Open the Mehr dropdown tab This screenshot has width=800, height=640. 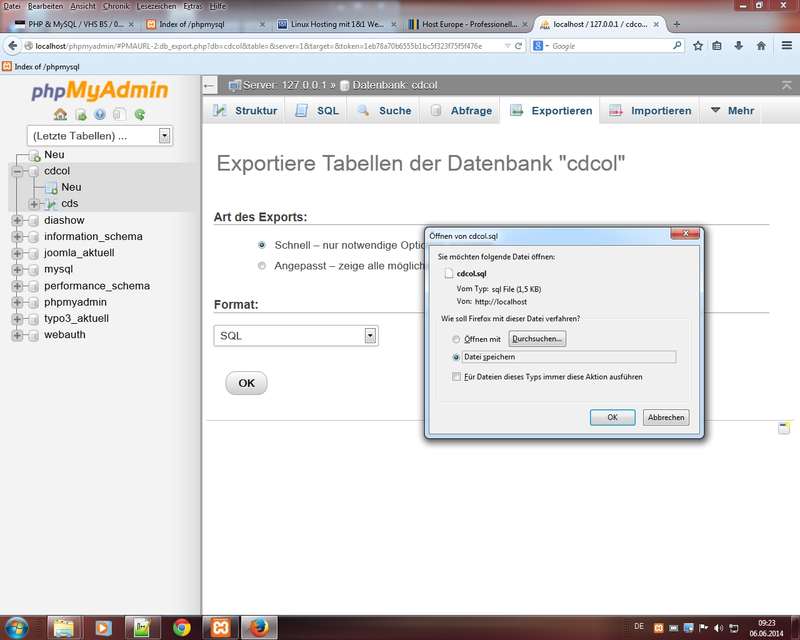click(732, 111)
